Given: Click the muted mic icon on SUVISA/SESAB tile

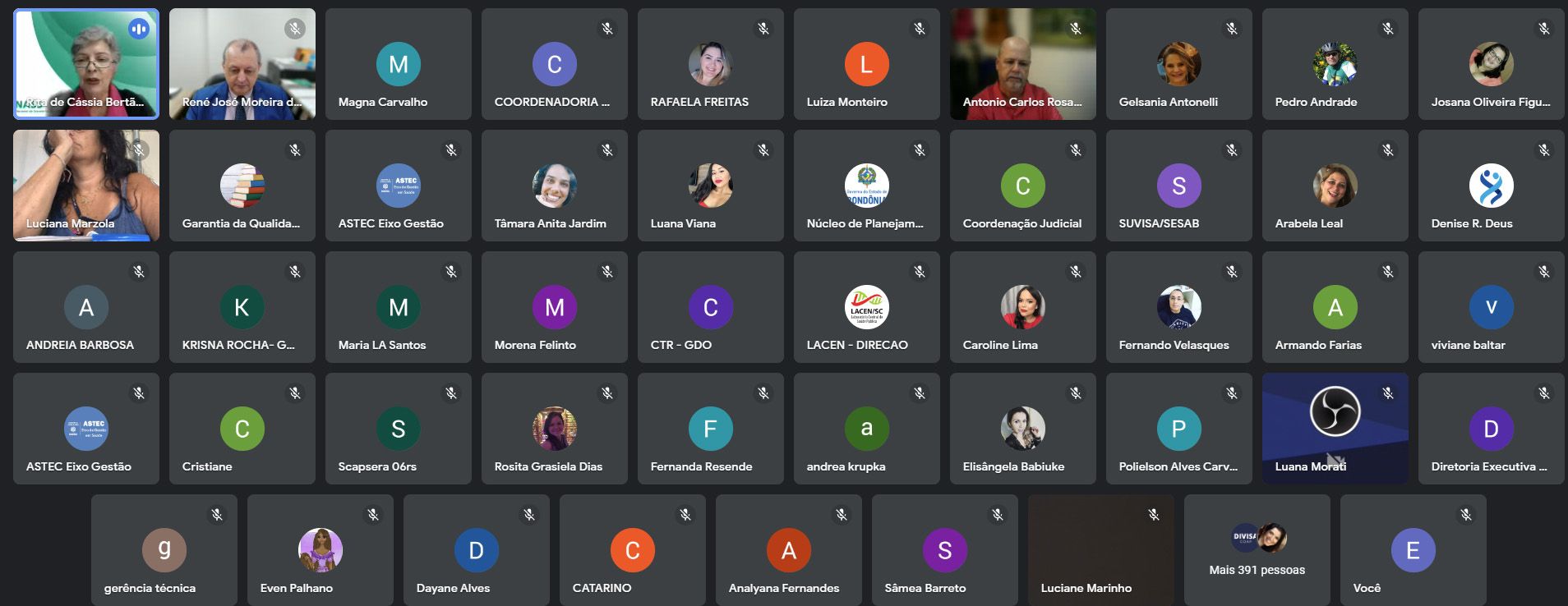Looking at the screenshot, I should coord(1232,150).
